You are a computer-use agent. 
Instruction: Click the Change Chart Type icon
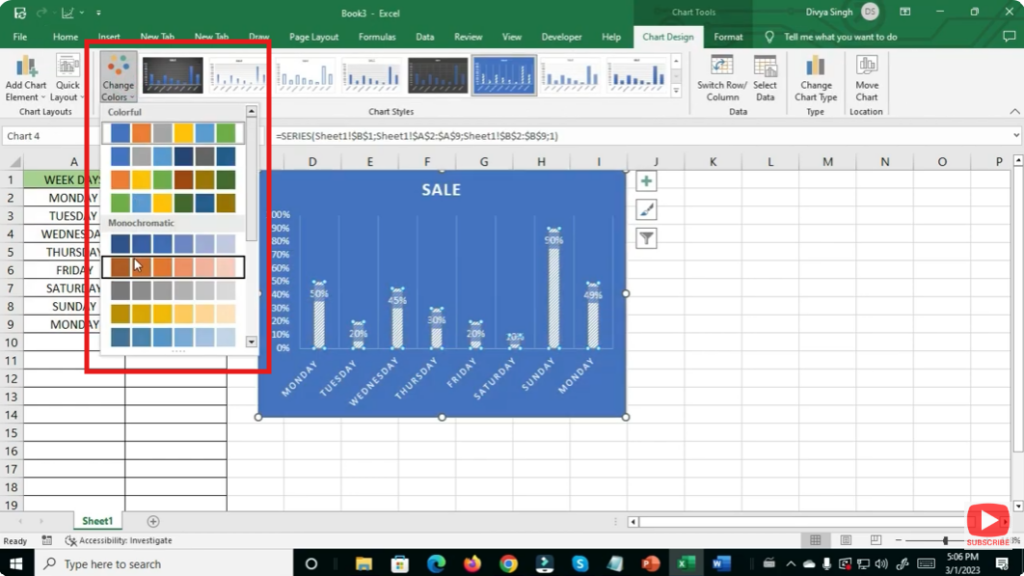815,68
